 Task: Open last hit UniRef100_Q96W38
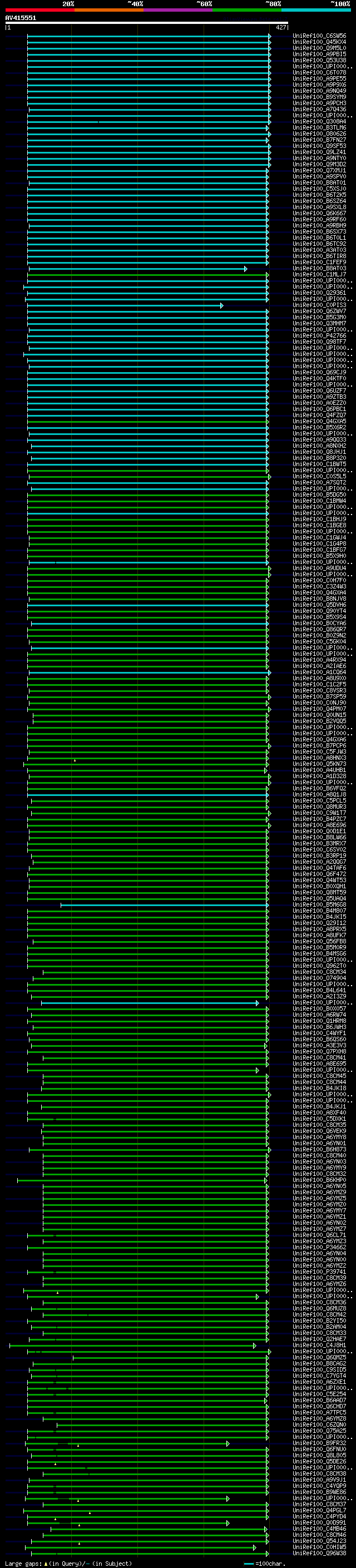coord(319,1554)
